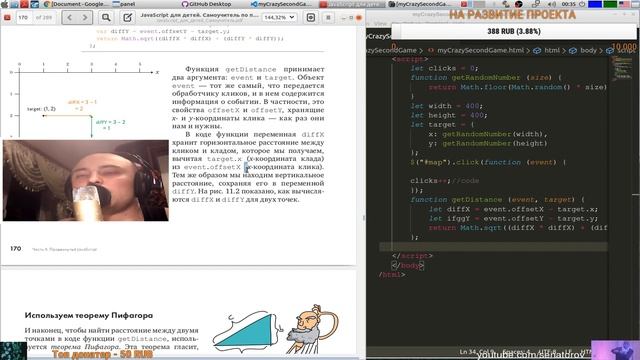640x360 pixels.
Task: Click the 'let width = 400;' line
Action: pos(447,106)
